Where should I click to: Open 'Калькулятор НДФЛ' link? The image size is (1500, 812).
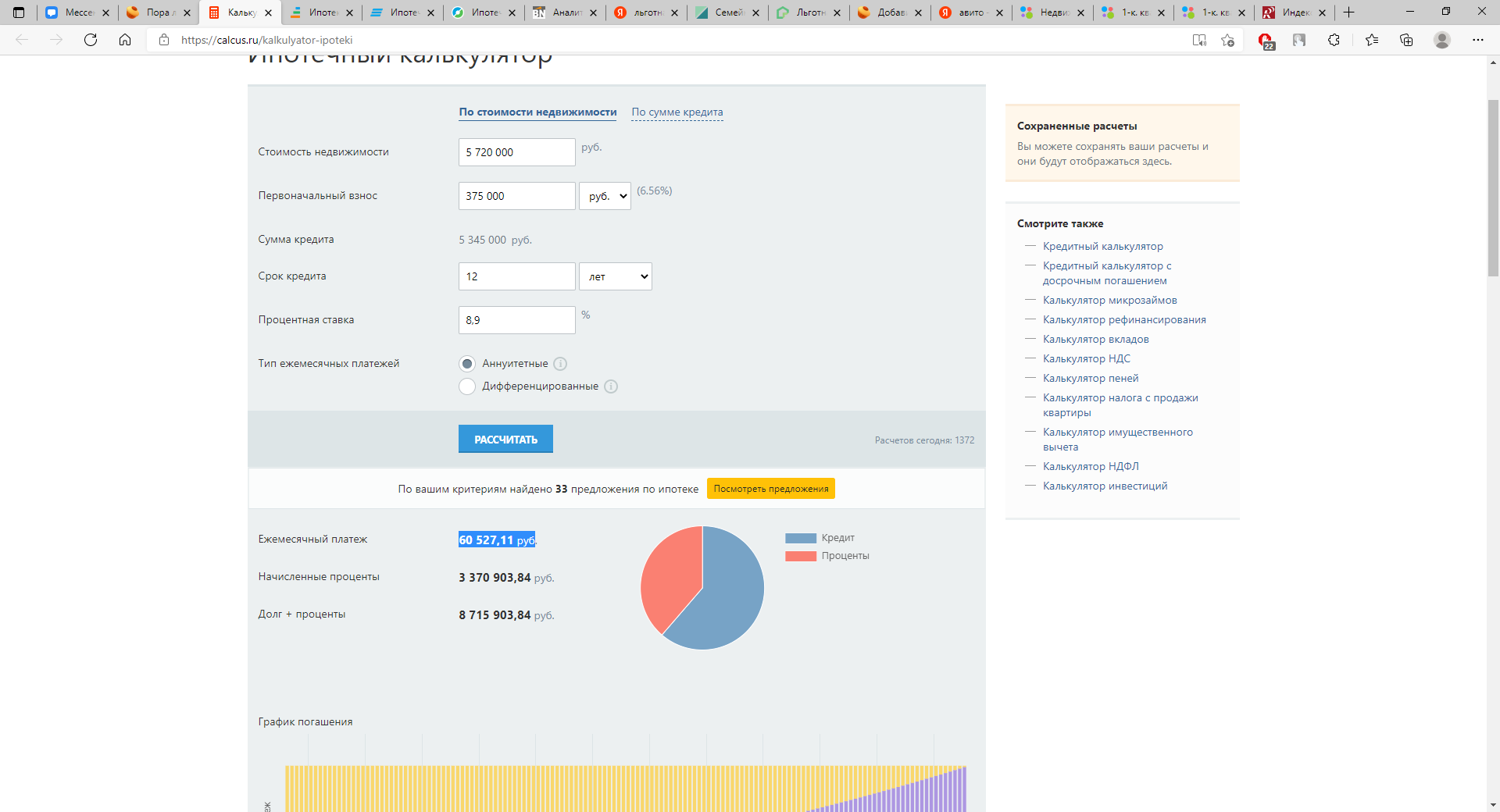click(1091, 467)
